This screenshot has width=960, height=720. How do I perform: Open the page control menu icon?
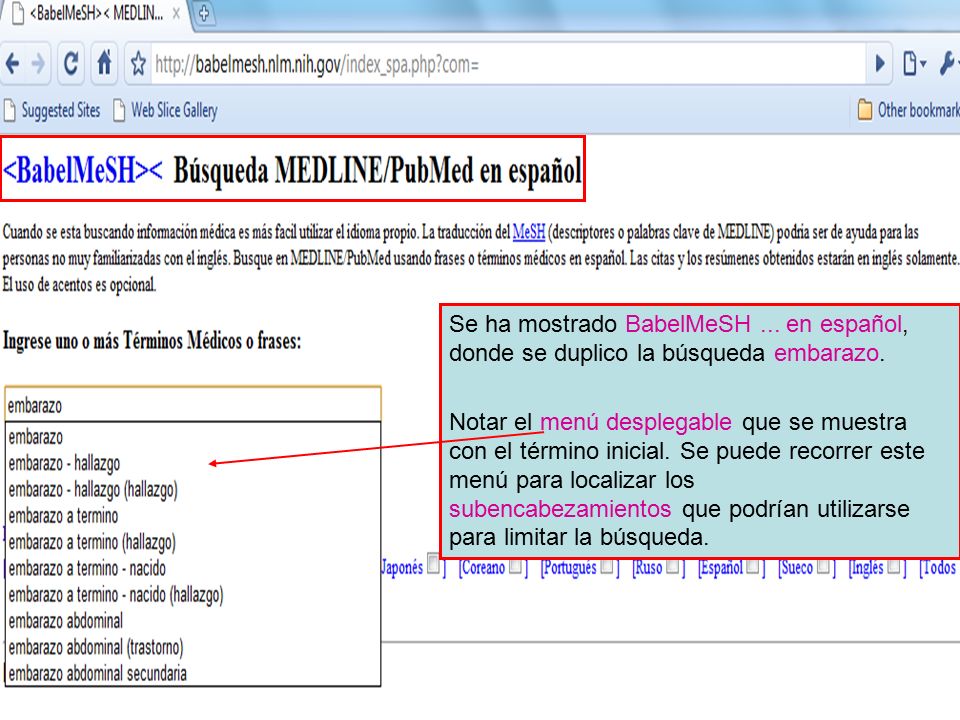(915, 63)
